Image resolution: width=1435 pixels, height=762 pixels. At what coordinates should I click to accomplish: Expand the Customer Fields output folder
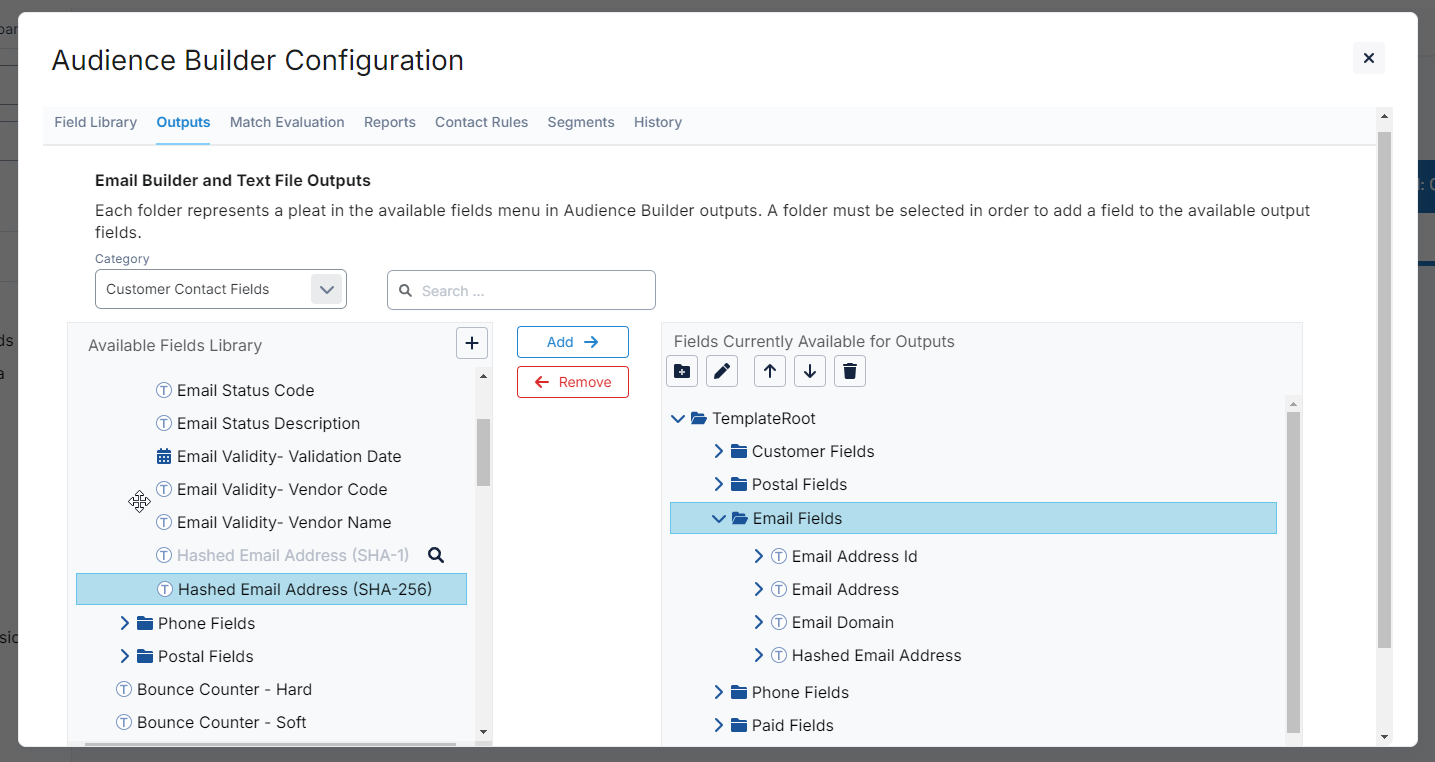(718, 451)
